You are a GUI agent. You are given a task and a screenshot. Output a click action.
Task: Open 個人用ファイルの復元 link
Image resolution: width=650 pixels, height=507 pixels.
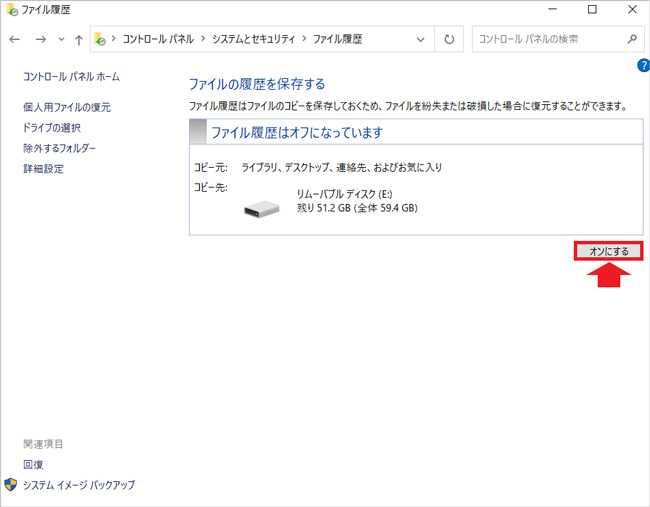67,107
